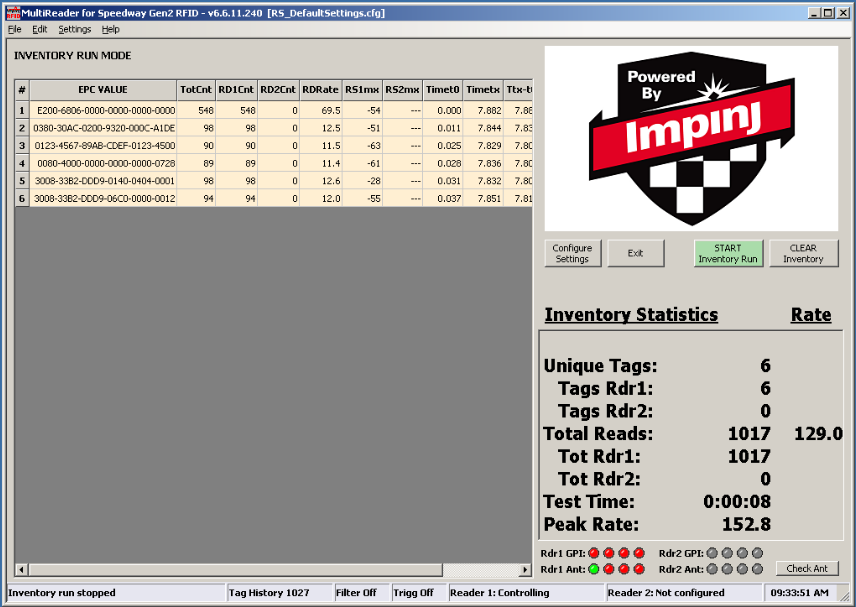Click the last red Rdr1 Ant indicator

[x=639, y=569]
